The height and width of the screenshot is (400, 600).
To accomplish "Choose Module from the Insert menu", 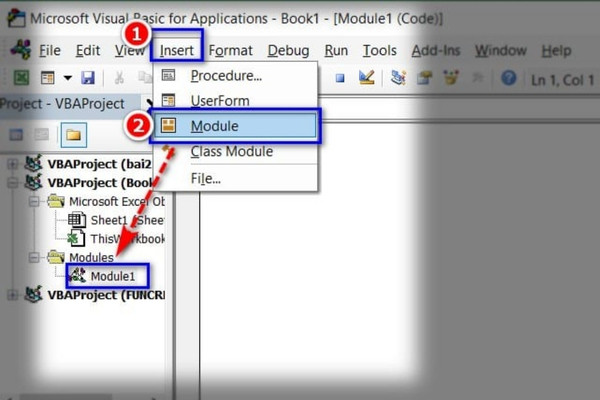I will click(x=235, y=126).
